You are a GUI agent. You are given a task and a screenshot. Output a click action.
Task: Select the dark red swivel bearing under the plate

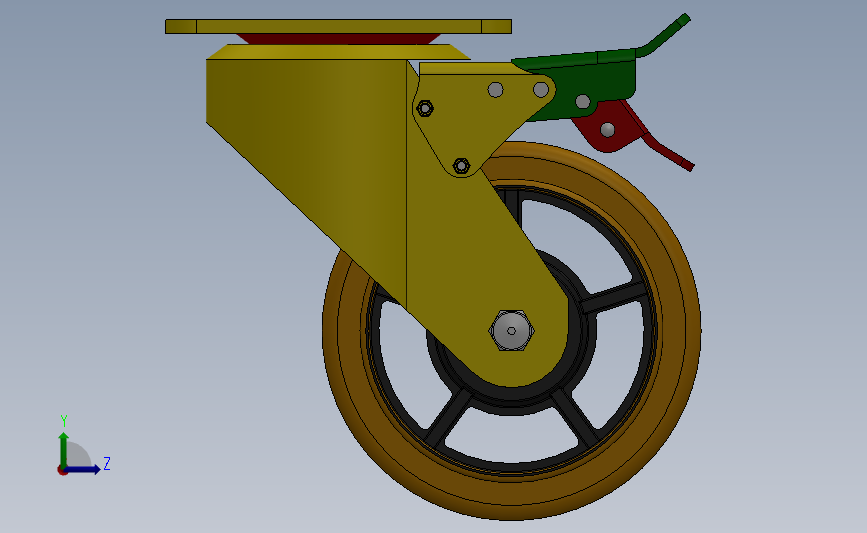(338, 39)
